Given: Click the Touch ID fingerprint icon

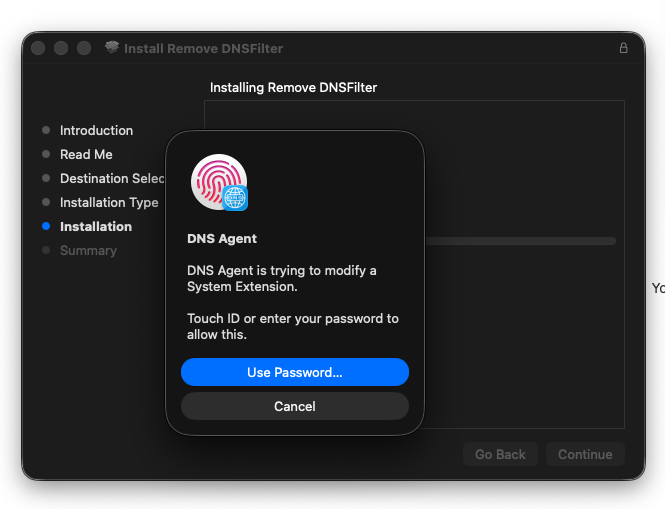Looking at the screenshot, I should pos(216,180).
